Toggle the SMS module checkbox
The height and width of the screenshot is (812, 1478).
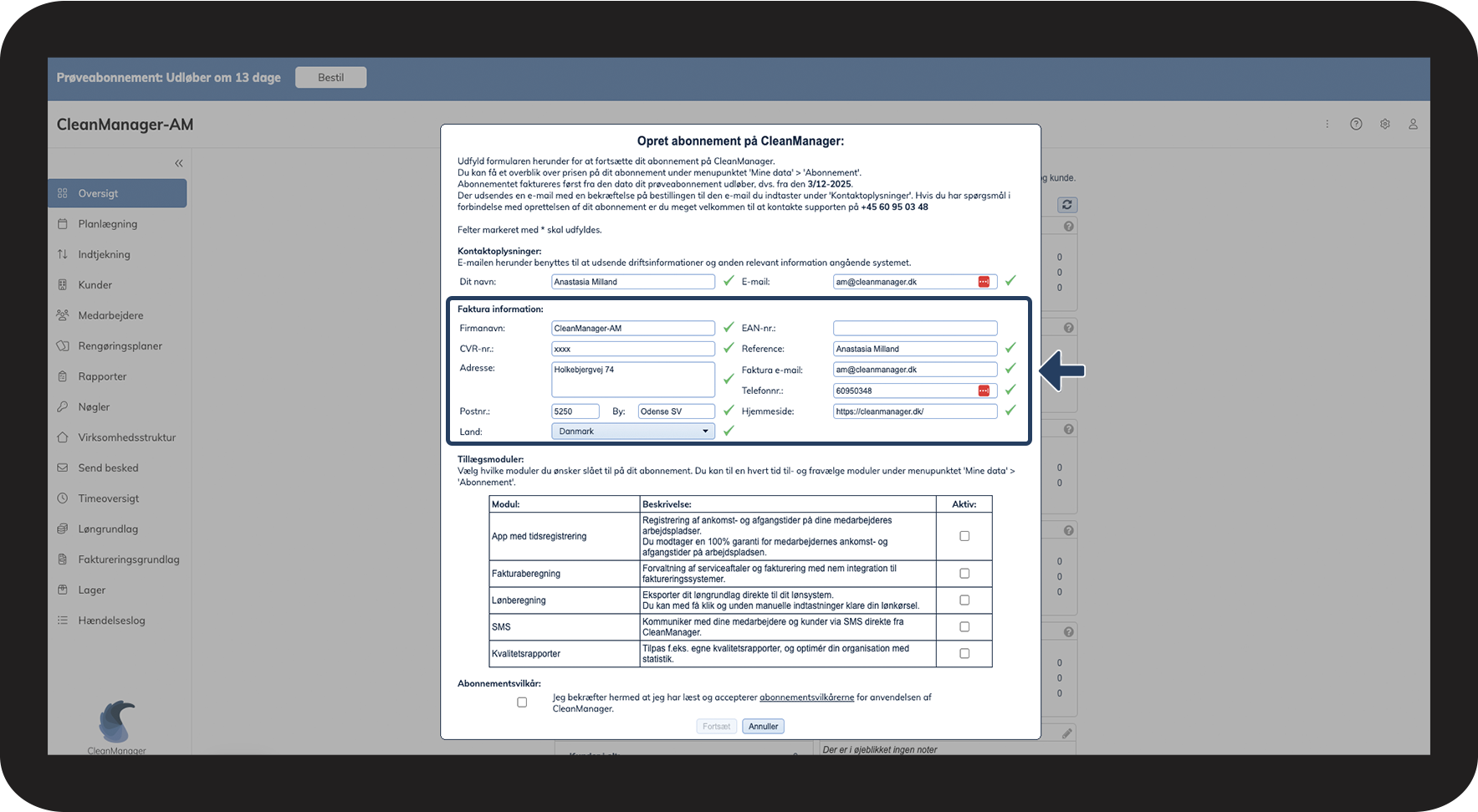tap(964, 627)
